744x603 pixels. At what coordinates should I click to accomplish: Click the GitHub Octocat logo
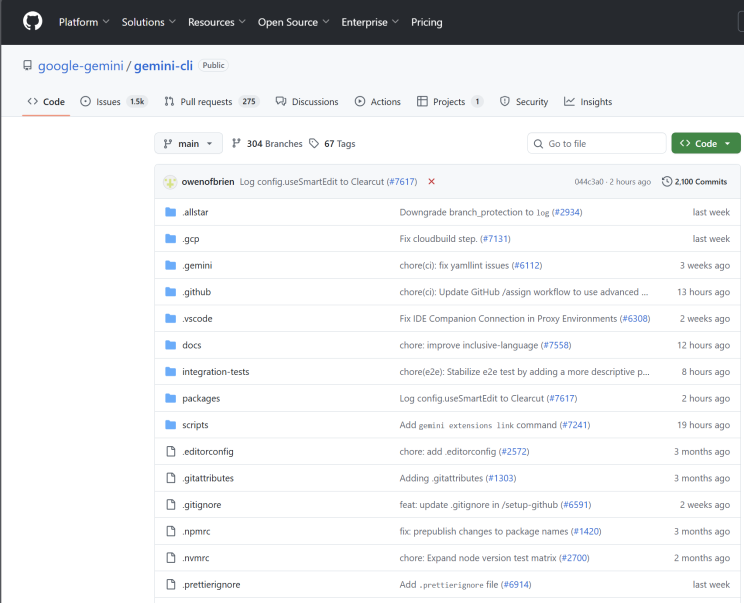pyautogui.click(x=32, y=22)
